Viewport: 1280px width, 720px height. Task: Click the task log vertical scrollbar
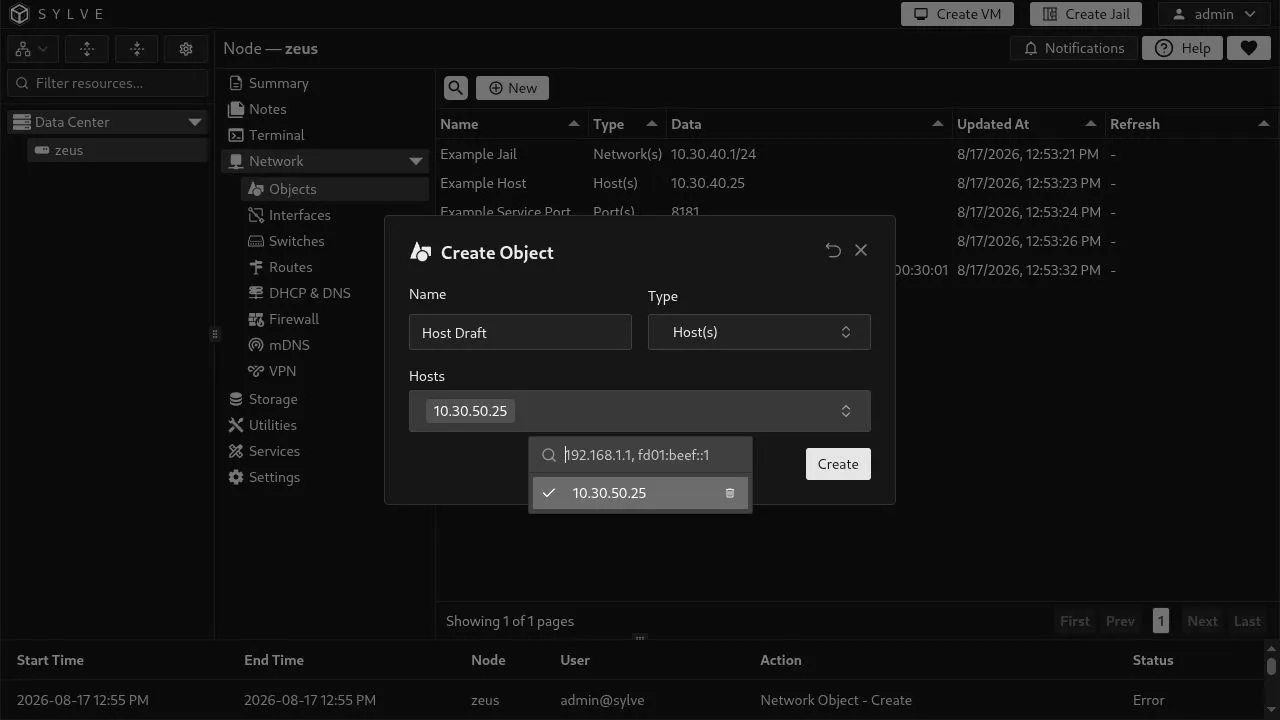click(1271, 667)
